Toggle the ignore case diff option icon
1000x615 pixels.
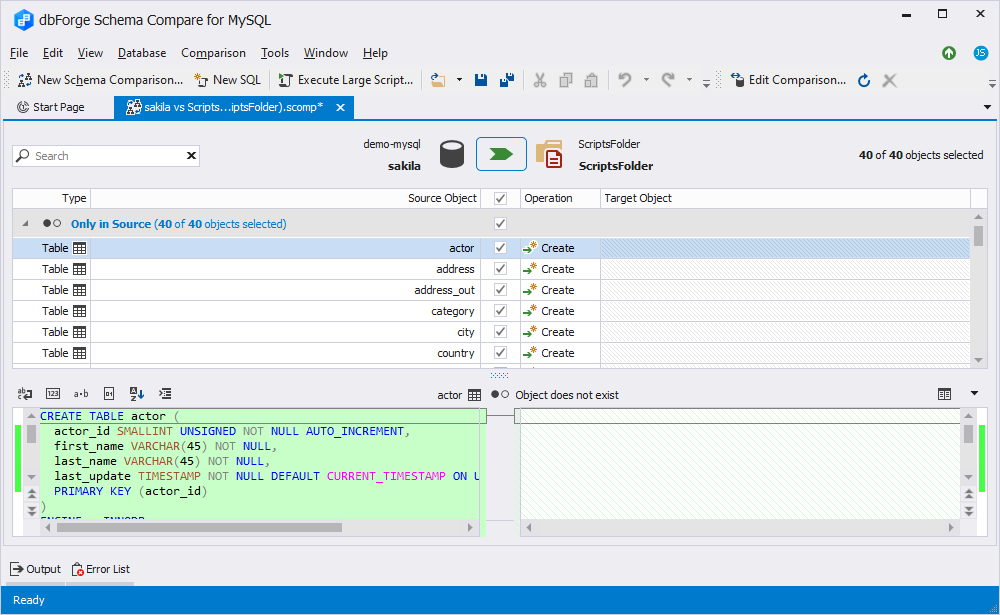coord(25,394)
